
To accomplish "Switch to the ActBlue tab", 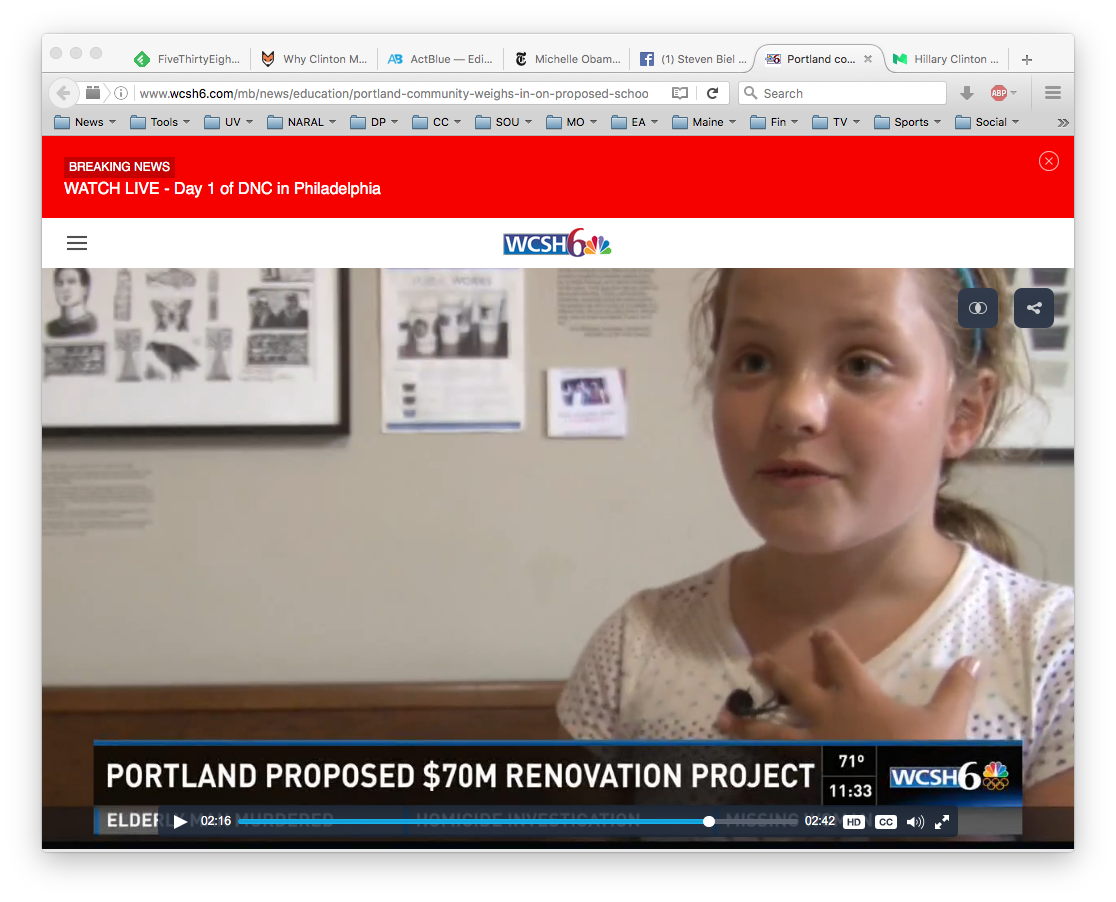I will pos(440,59).
